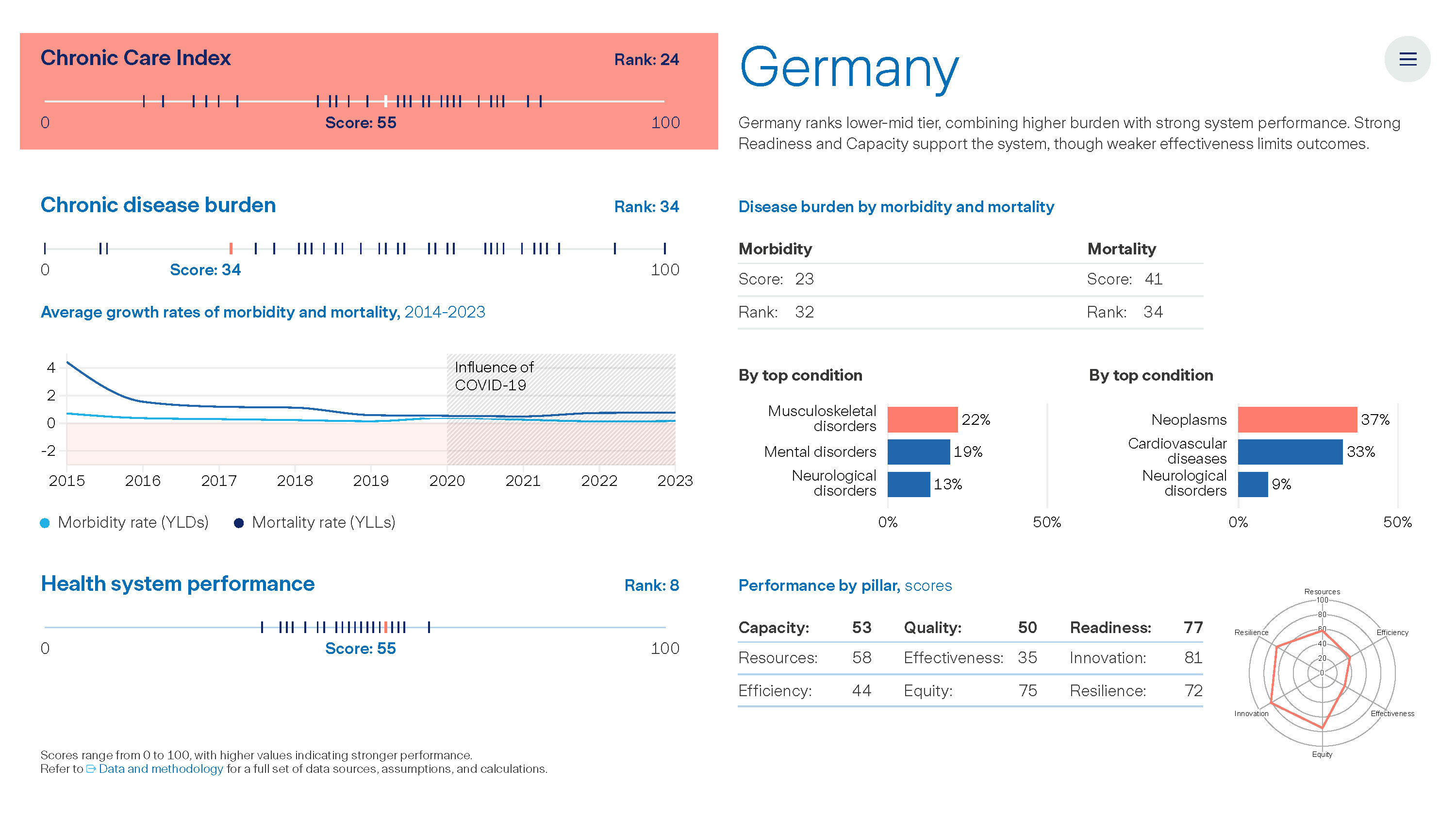Click the Morbidity rate (YLDs) legend label

point(133,522)
